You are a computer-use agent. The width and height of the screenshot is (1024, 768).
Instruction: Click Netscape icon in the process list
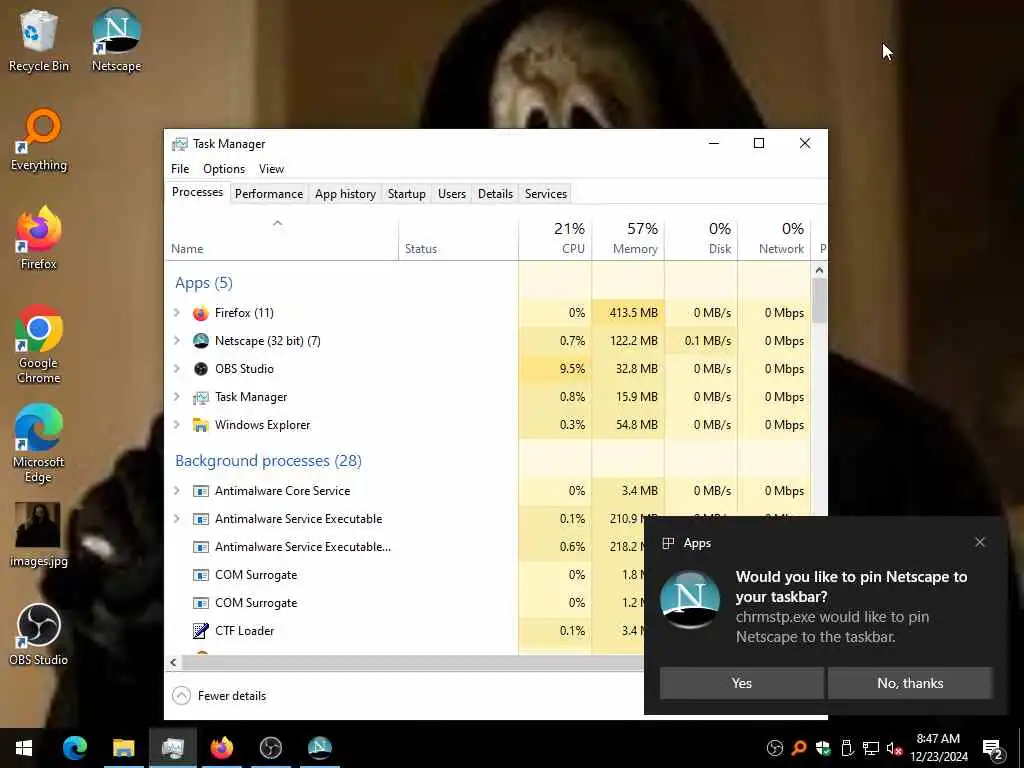click(200, 341)
